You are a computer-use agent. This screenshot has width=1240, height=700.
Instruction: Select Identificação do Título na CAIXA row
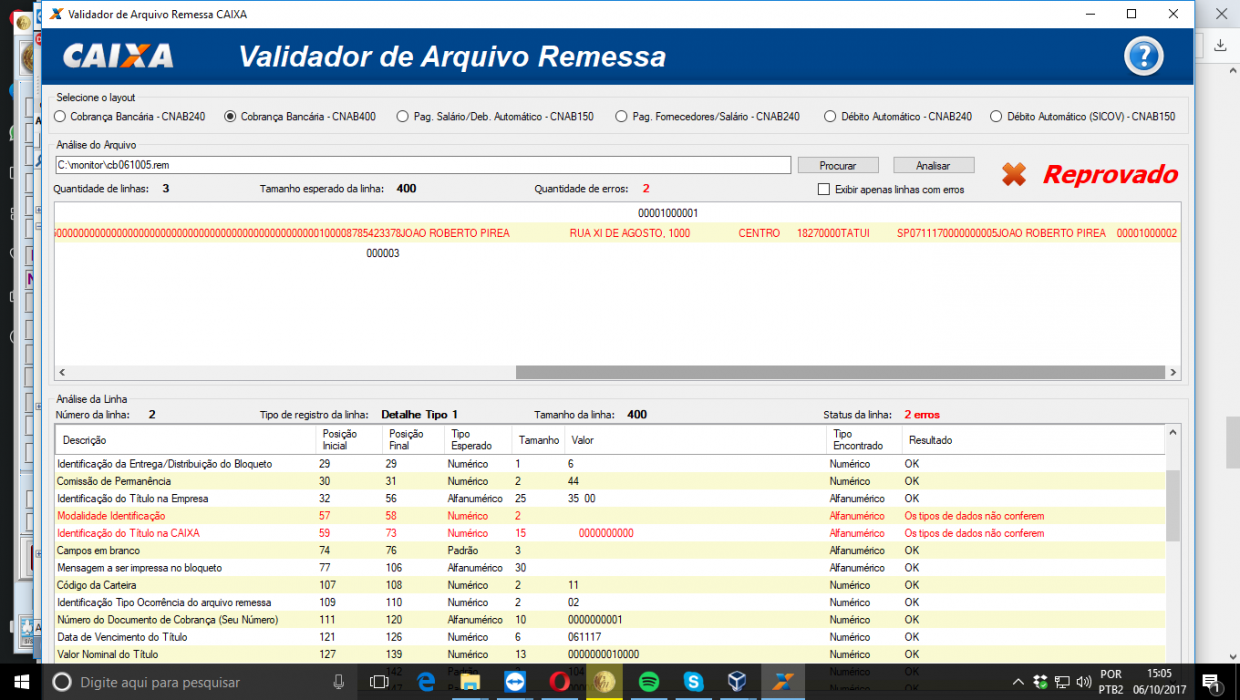tap(610, 533)
